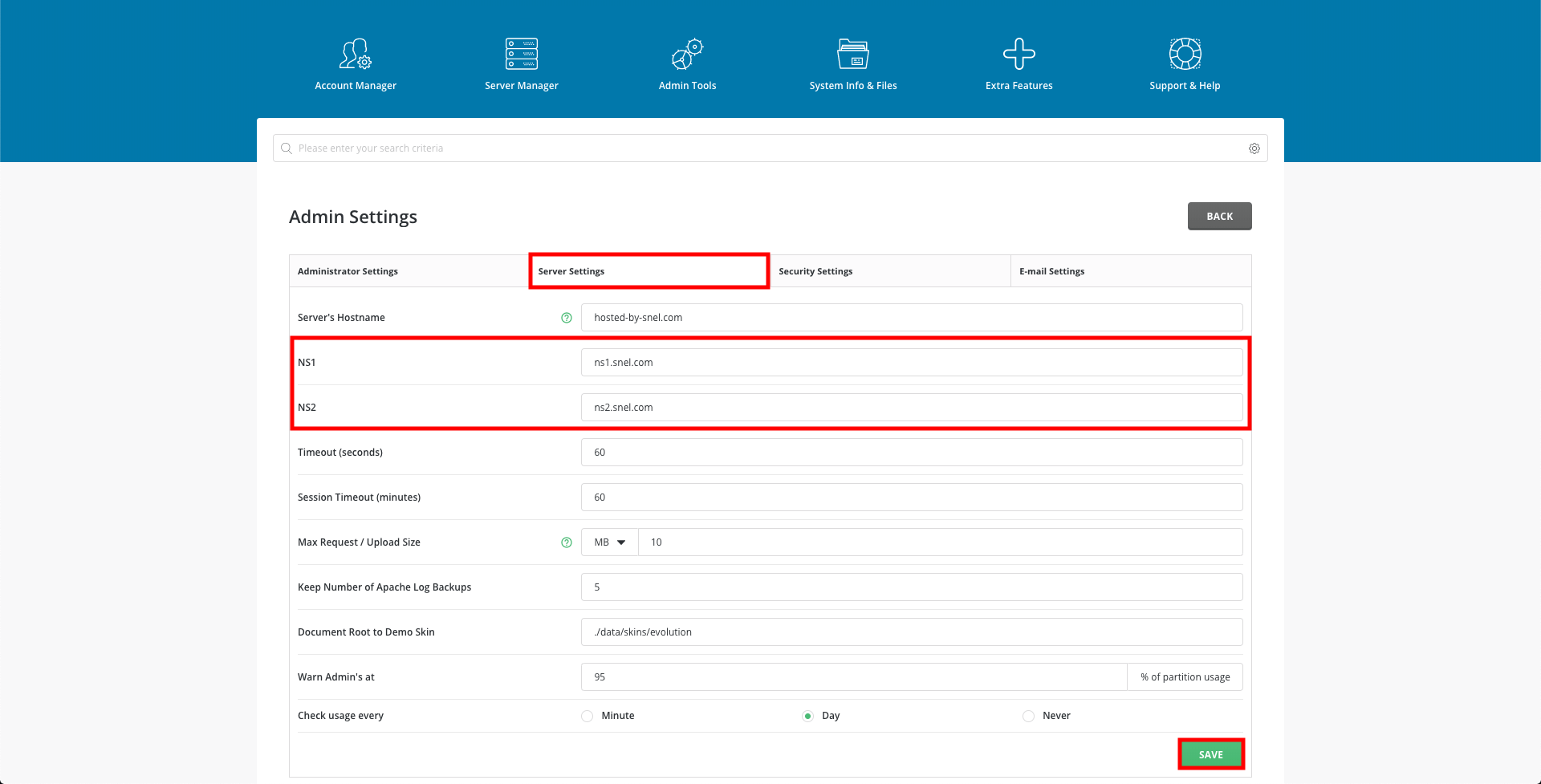Show help for Max Request / Upload Size

(567, 542)
